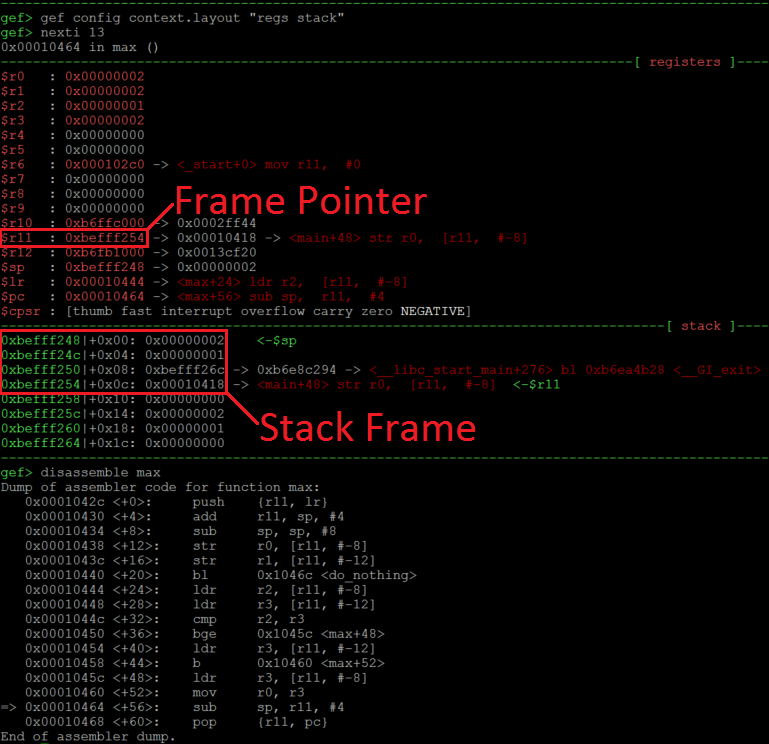Screen dimensions: 769x744
Task: Click the 'Stack Frame' annotation label
Action: pyautogui.click(x=367, y=428)
